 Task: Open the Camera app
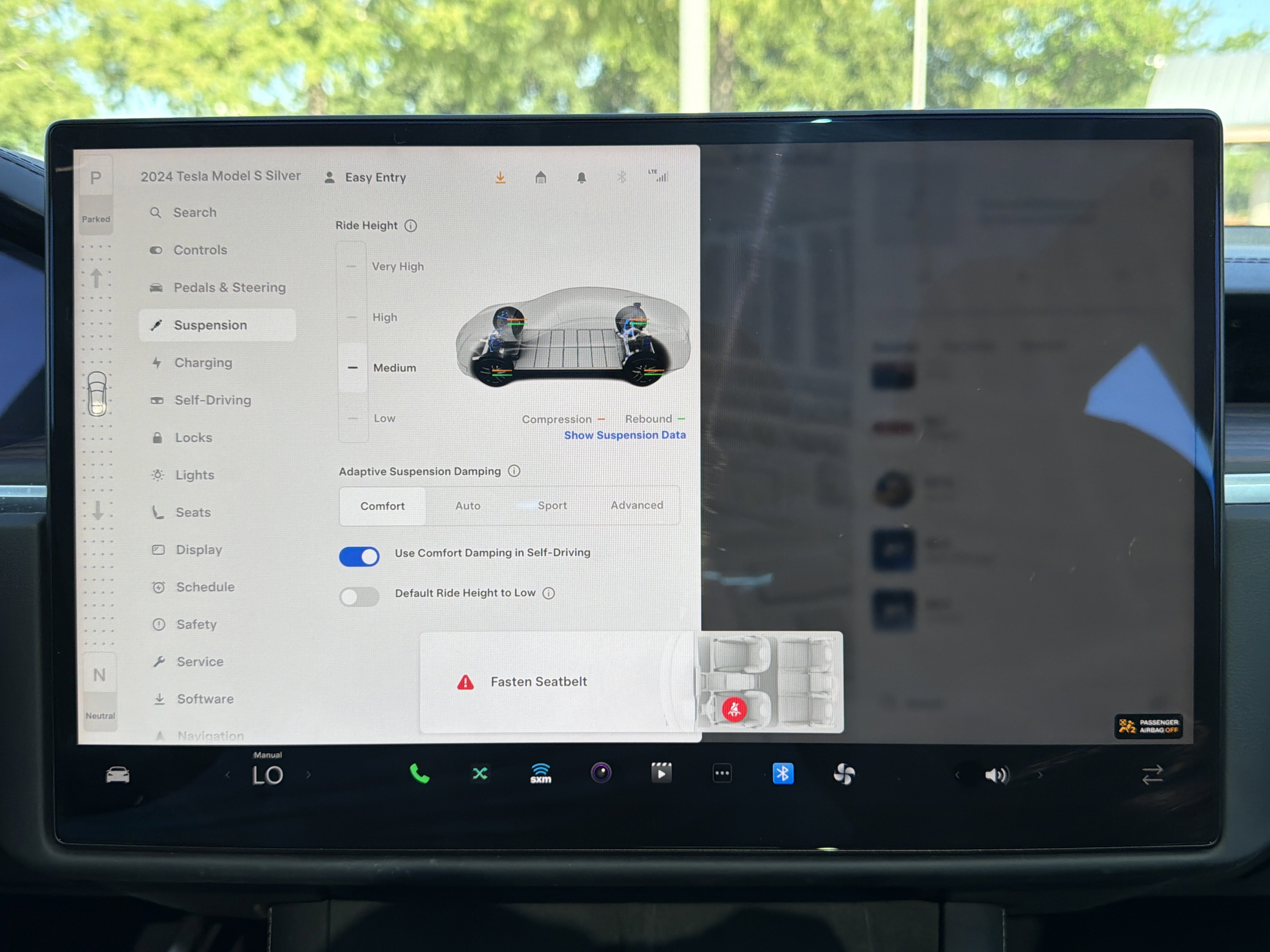(601, 773)
